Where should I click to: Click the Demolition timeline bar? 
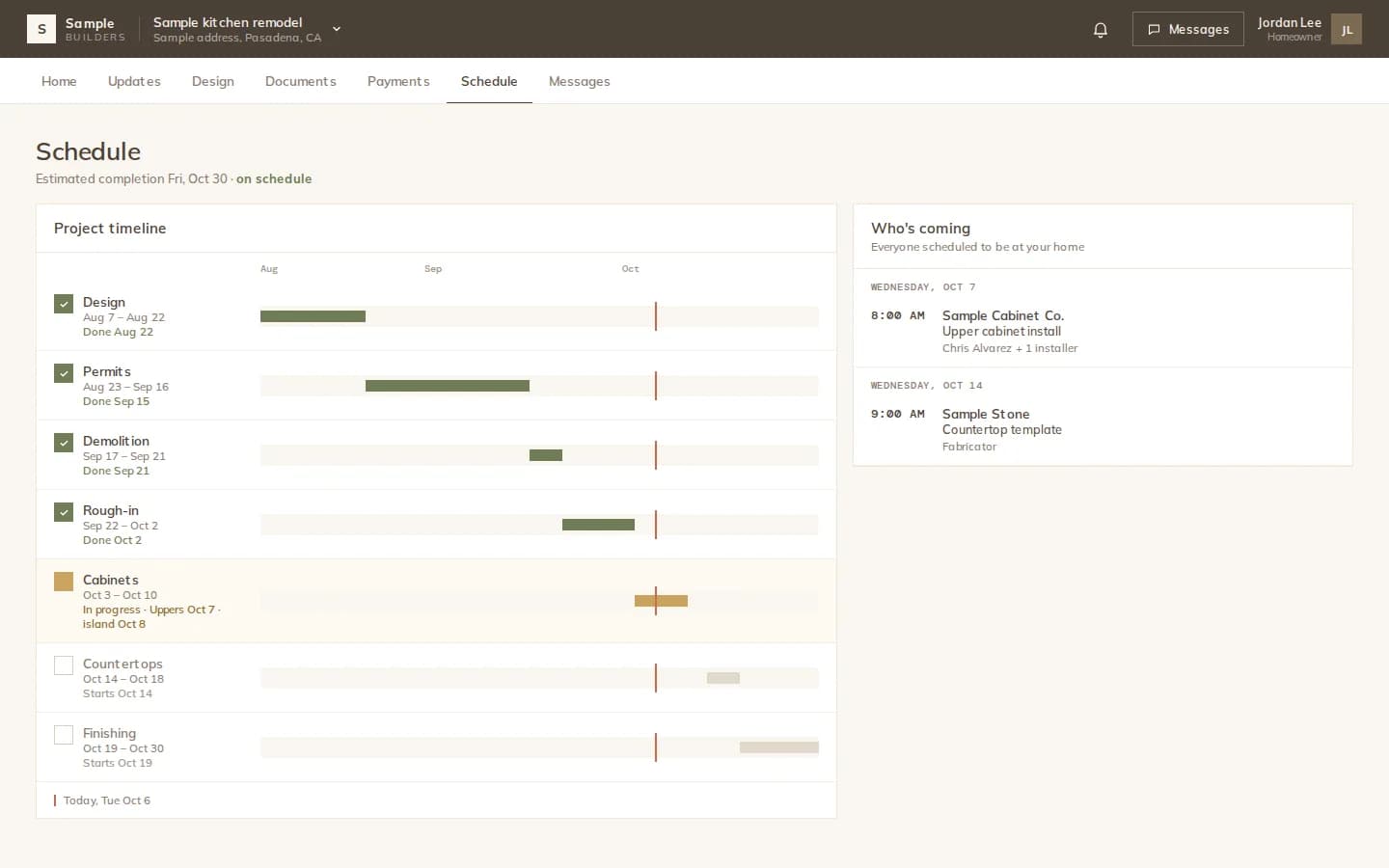point(546,455)
